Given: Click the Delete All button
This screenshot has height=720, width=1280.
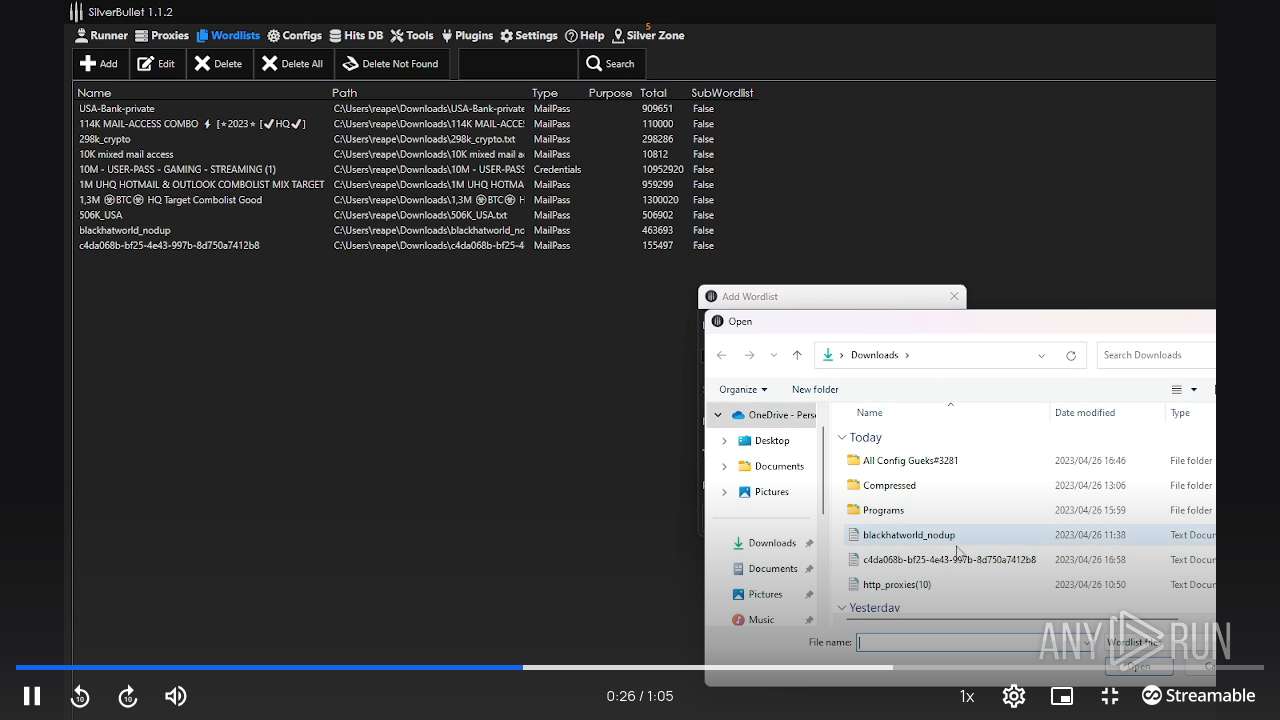Looking at the screenshot, I should point(292,64).
